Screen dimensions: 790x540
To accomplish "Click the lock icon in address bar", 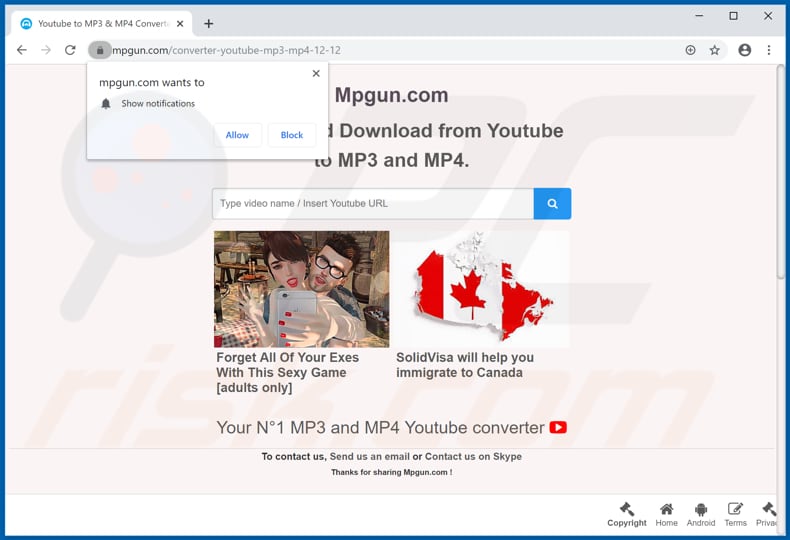I will [x=100, y=50].
